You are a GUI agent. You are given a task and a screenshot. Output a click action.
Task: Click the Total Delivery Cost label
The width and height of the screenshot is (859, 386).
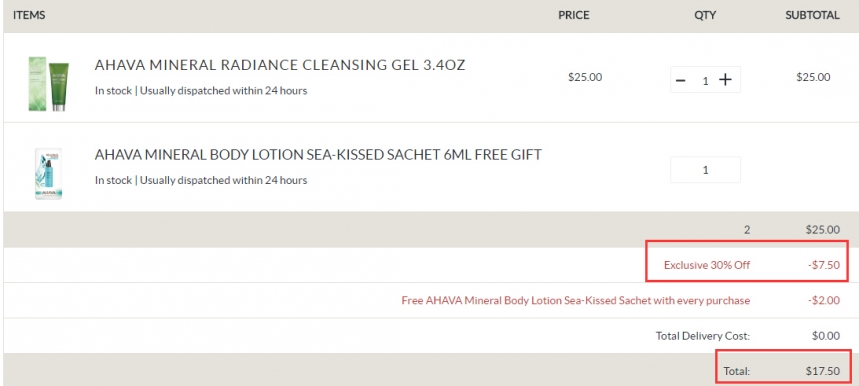(703, 336)
